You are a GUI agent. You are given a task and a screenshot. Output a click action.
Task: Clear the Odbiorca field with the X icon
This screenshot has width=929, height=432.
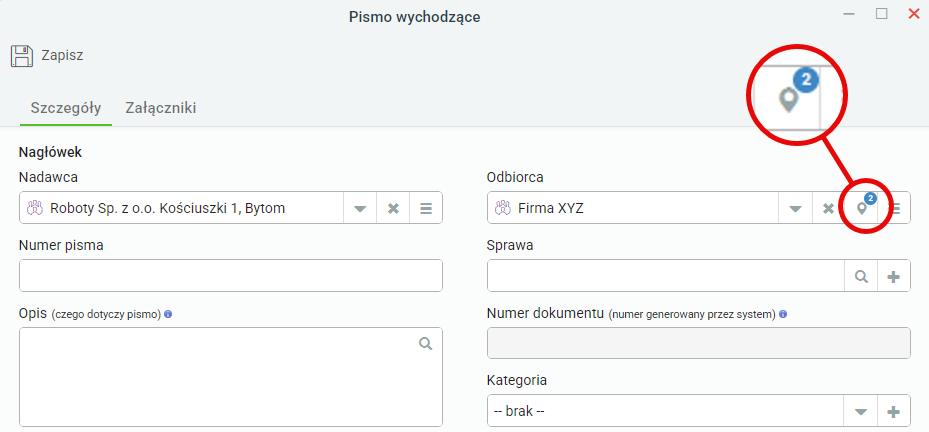click(x=828, y=209)
